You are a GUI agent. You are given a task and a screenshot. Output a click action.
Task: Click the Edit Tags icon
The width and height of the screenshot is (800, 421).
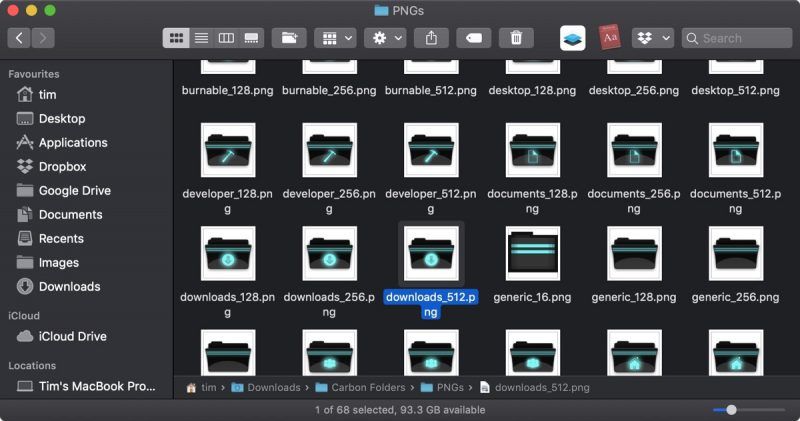coord(473,38)
